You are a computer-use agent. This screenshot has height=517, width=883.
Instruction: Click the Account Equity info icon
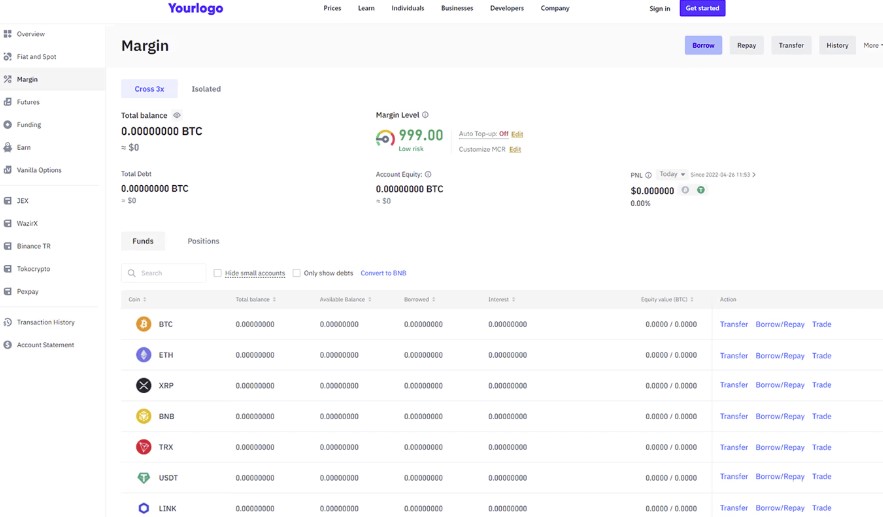point(428,175)
